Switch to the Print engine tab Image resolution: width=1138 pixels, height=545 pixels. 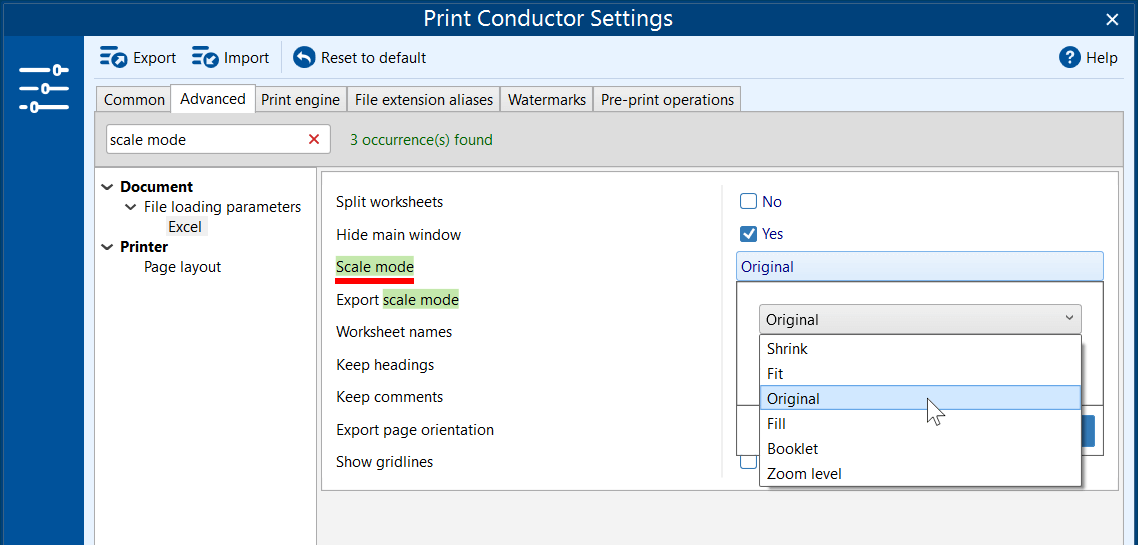coord(301,100)
